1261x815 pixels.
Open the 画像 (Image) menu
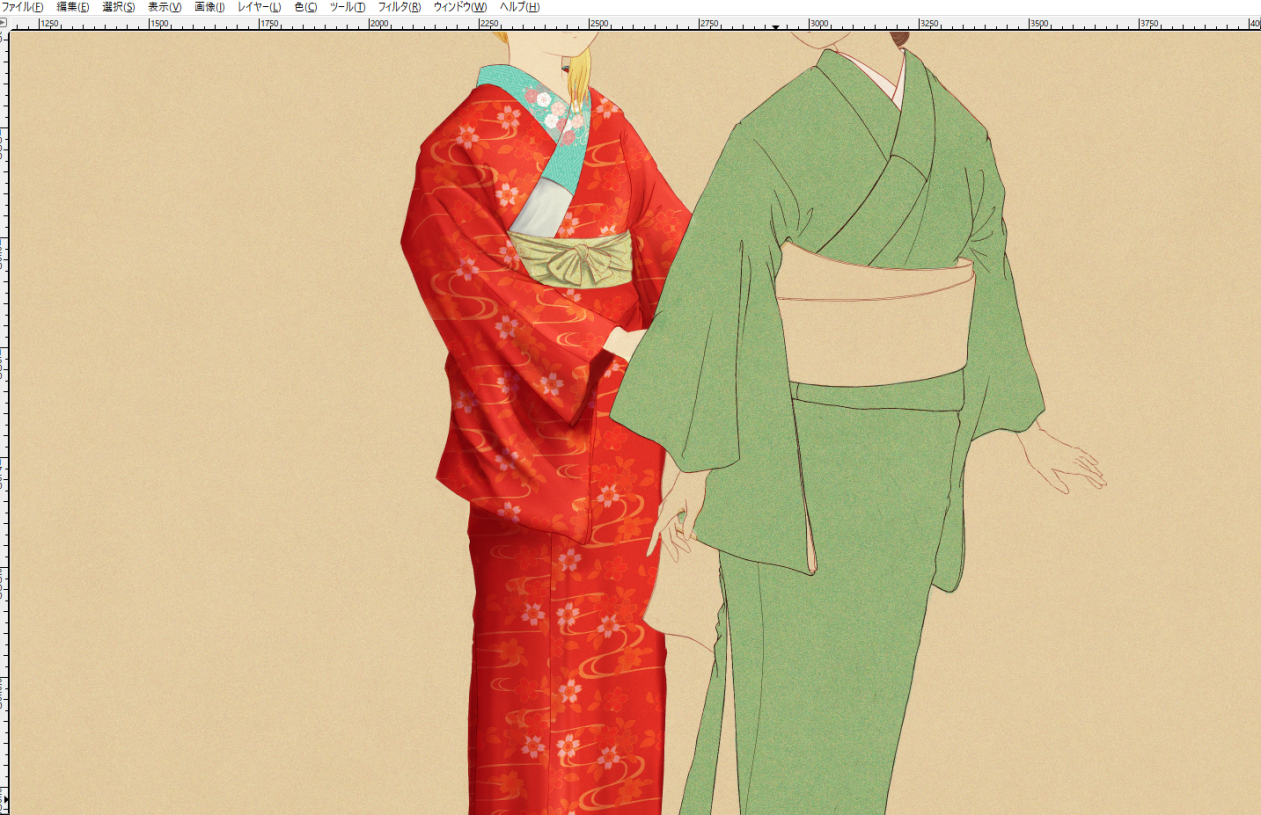[209, 7]
